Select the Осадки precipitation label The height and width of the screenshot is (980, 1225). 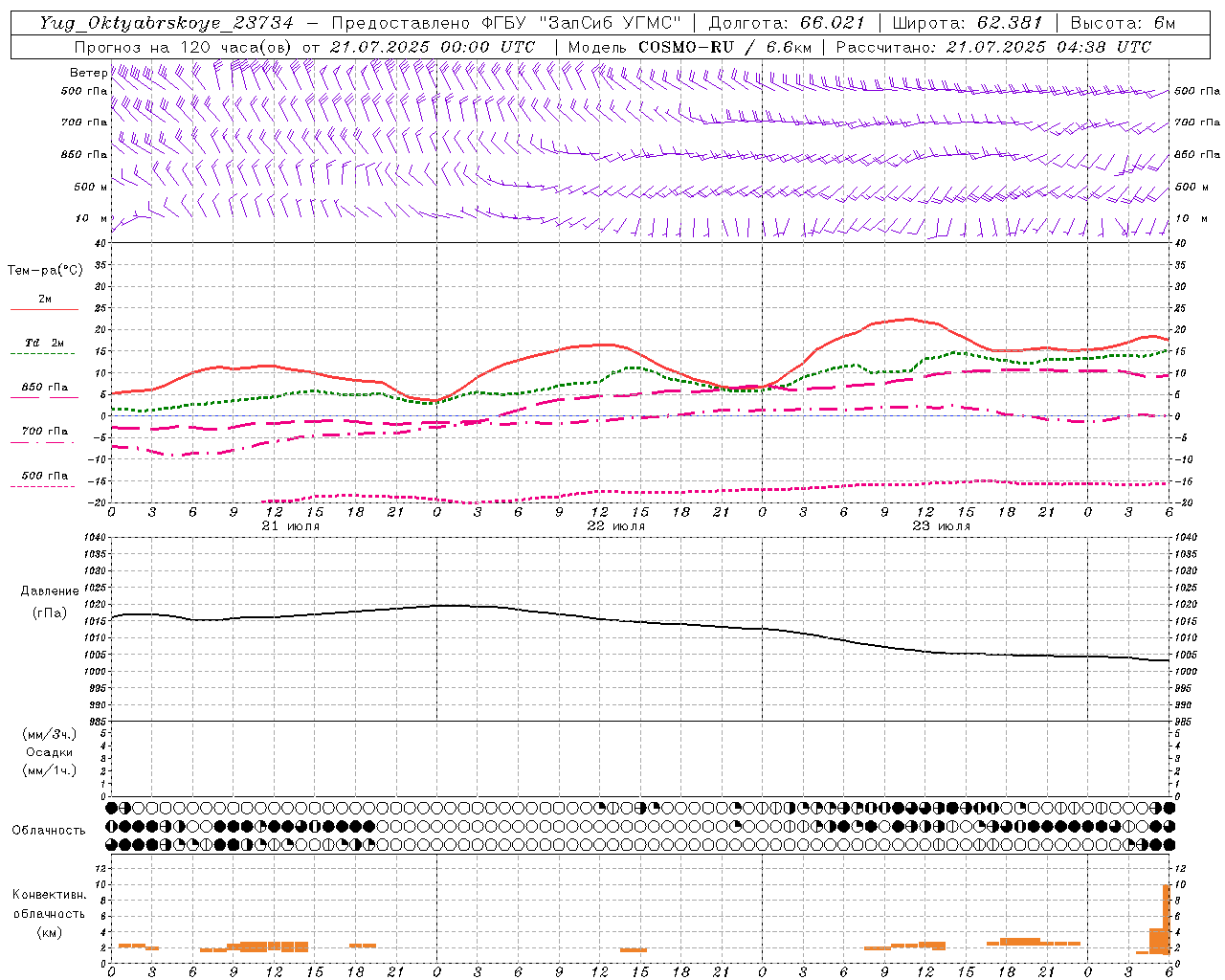point(49,752)
